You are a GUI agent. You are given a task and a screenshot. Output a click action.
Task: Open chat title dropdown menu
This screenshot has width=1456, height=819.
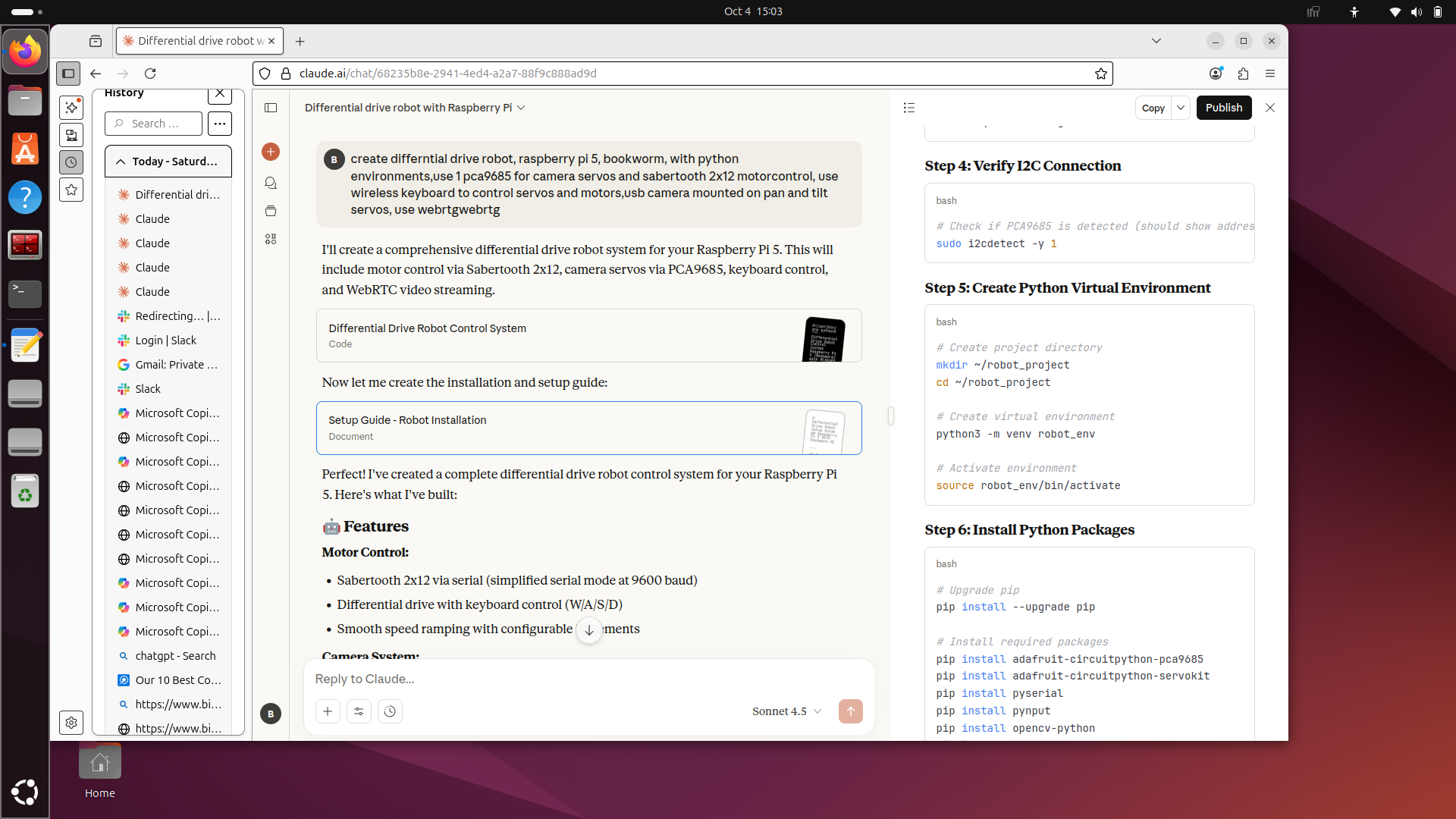click(521, 108)
